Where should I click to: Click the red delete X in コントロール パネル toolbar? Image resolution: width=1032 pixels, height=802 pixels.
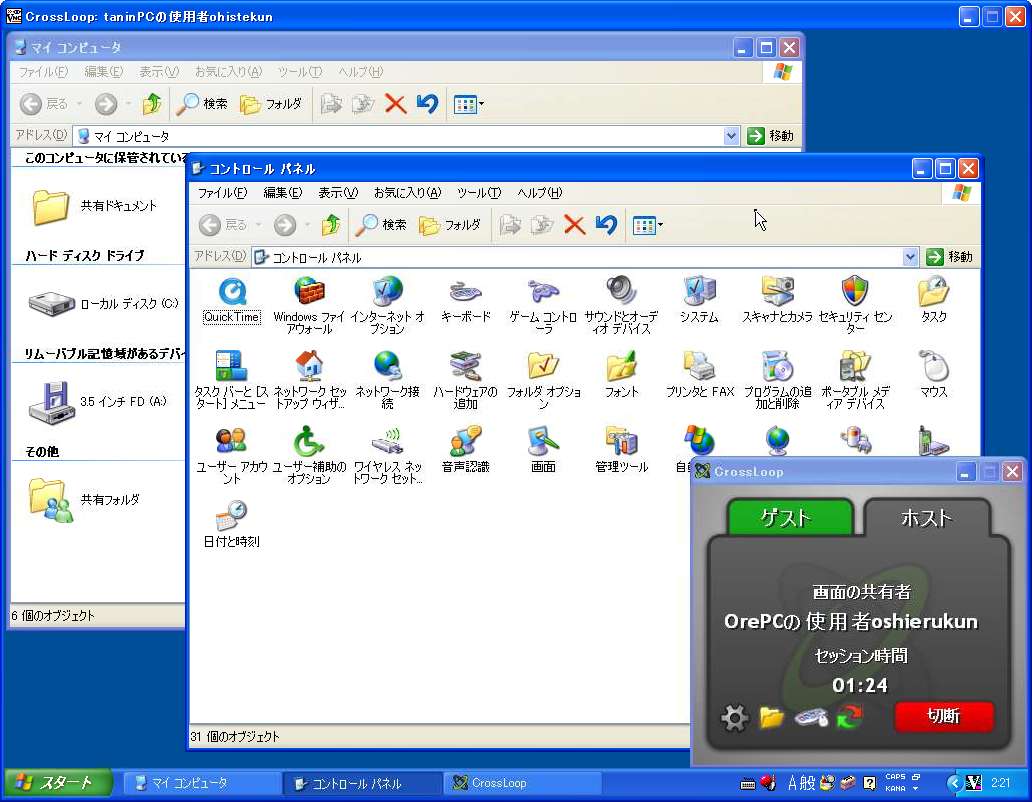pyautogui.click(x=574, y=225)
